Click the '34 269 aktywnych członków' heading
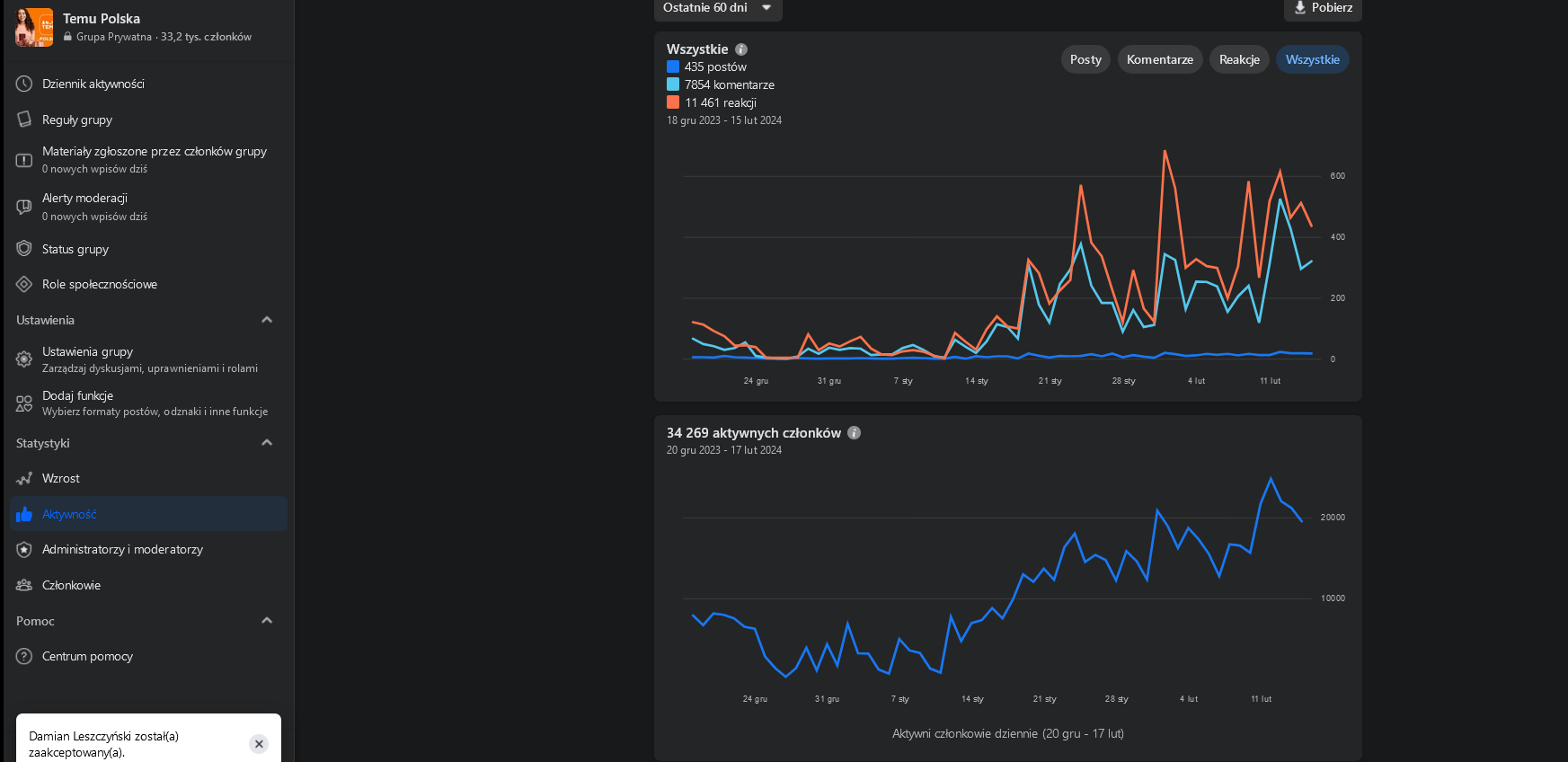1568x762 pixels. click(x=754, y=433)
